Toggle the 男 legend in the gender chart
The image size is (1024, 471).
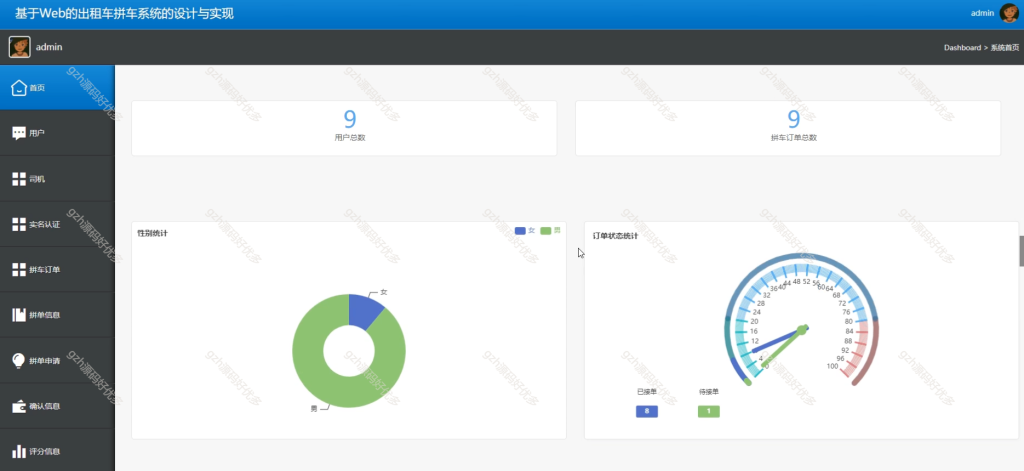pos(551,231)
